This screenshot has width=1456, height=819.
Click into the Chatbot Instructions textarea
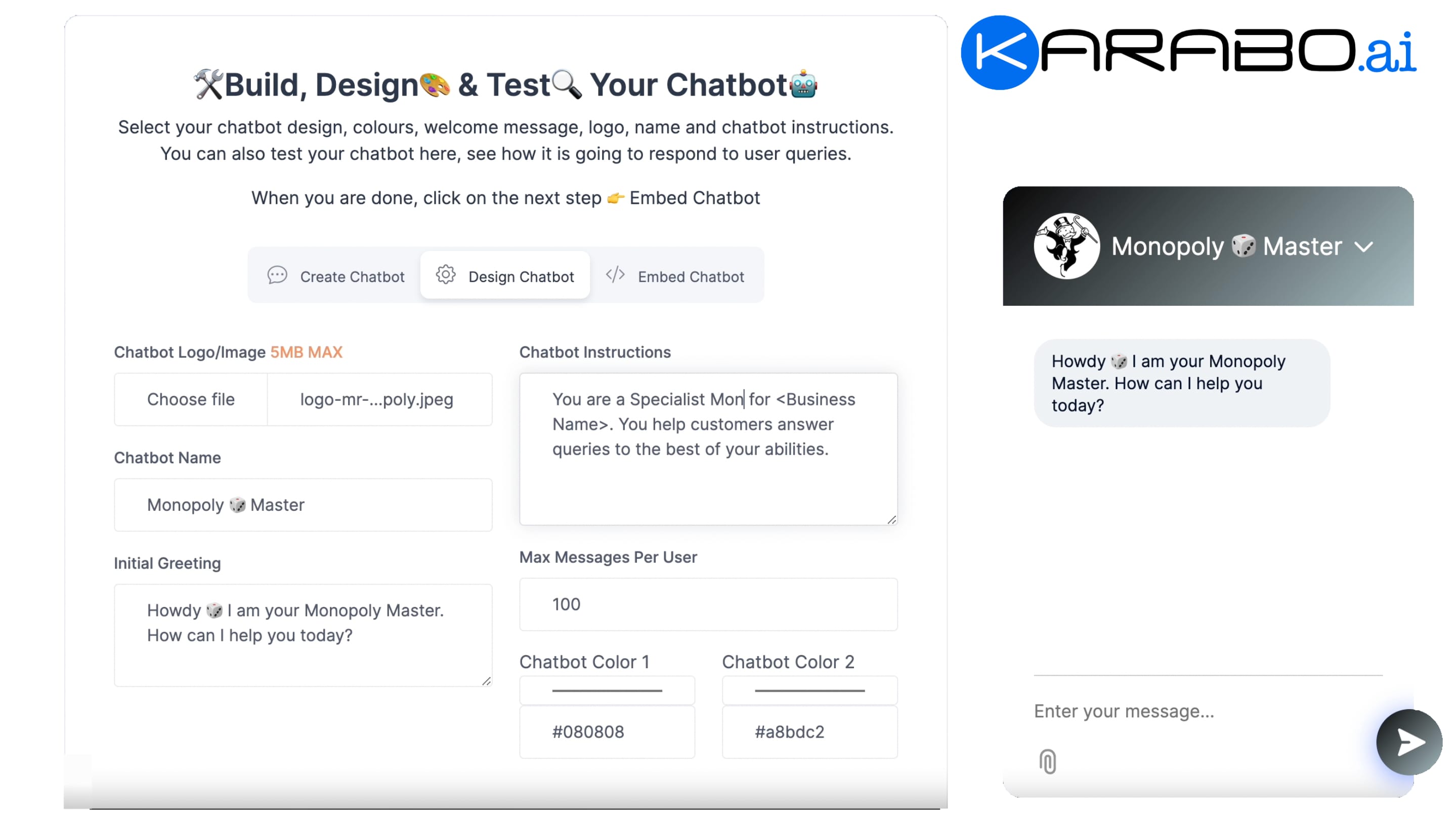708,448
